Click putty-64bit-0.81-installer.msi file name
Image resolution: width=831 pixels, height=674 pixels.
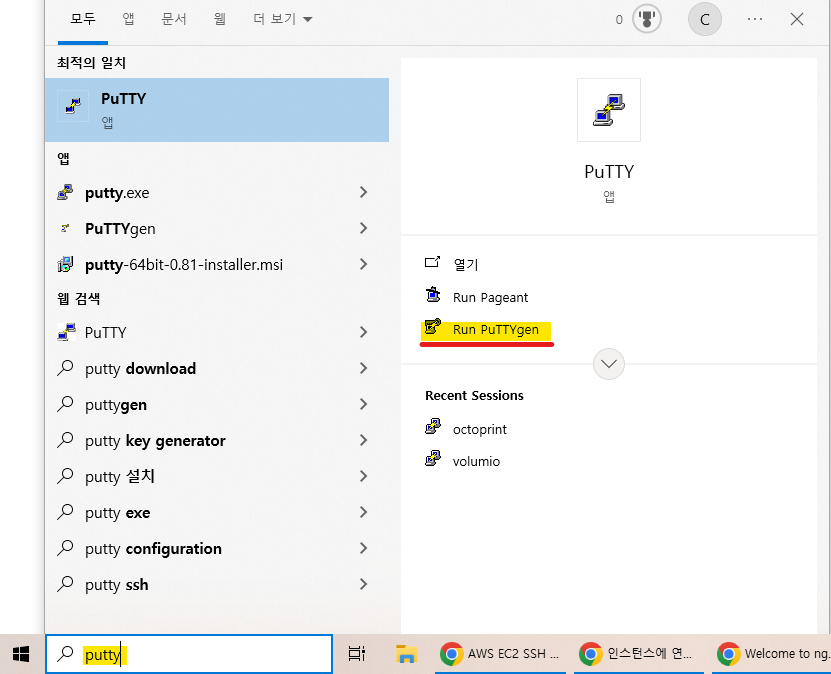[184, 264]
